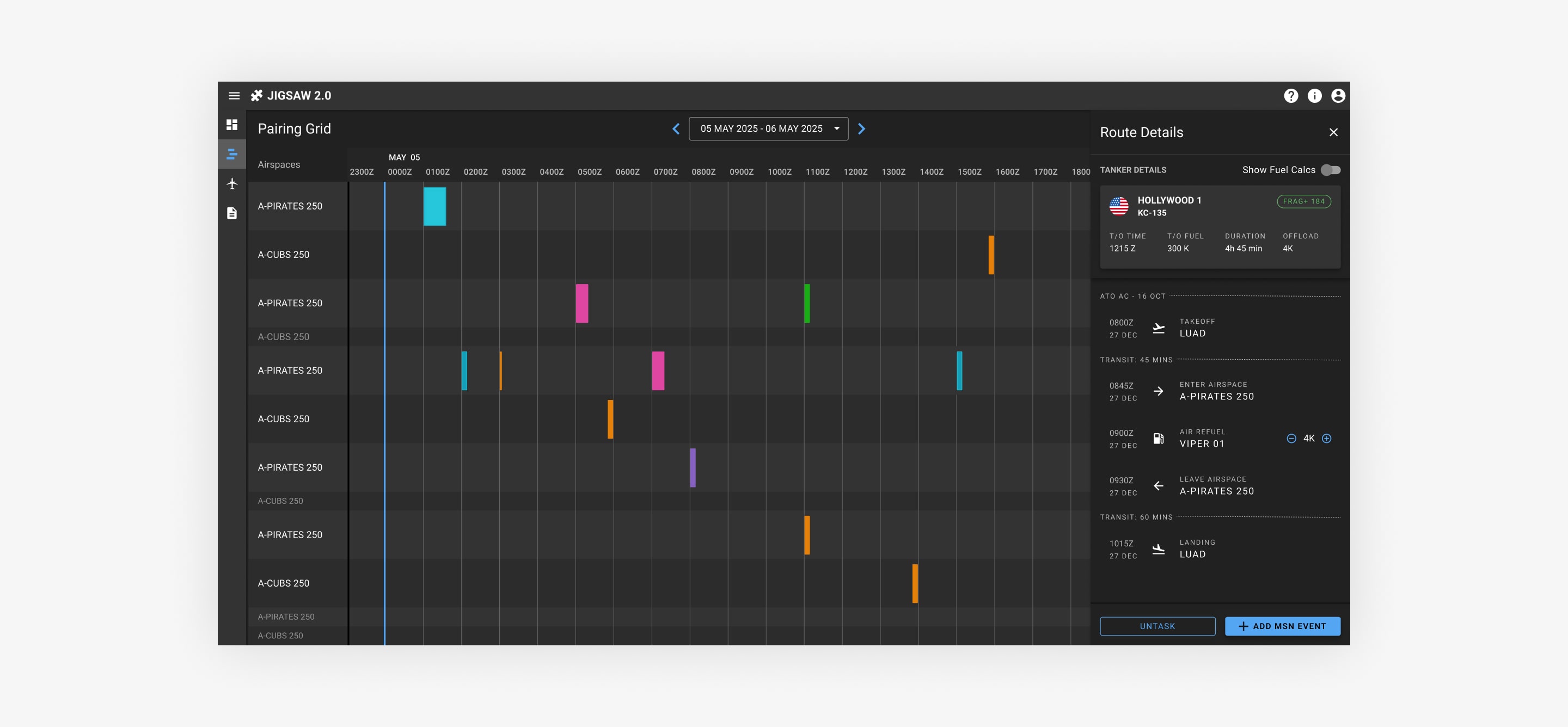Viewport: 1568px width, 727px height.
Task: Toggle Show Fuel Calcs switch
Action: coord(1330,170)
